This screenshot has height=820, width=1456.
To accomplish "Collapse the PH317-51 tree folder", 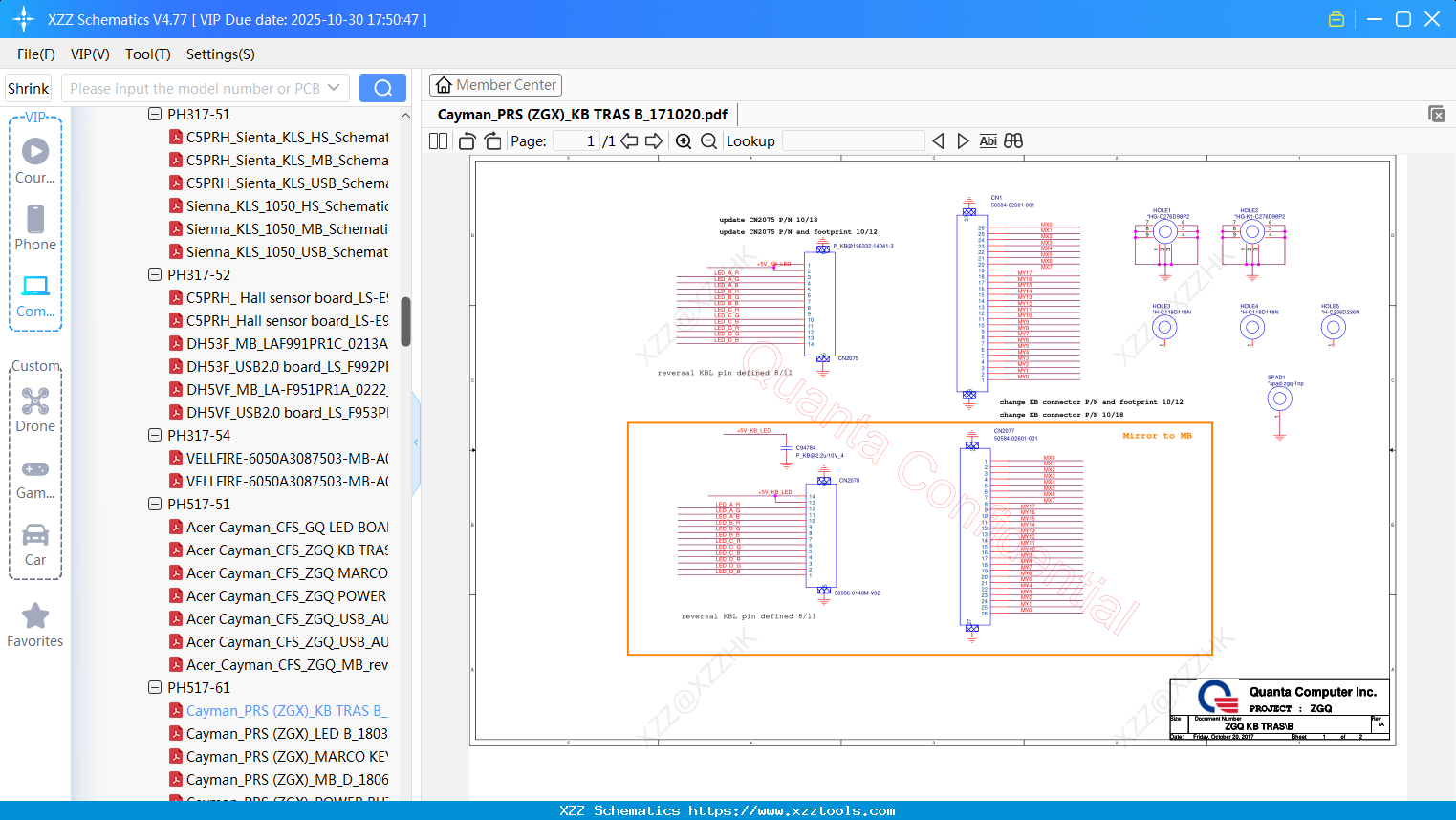I will pyautogui.click(x=155, y=115).
